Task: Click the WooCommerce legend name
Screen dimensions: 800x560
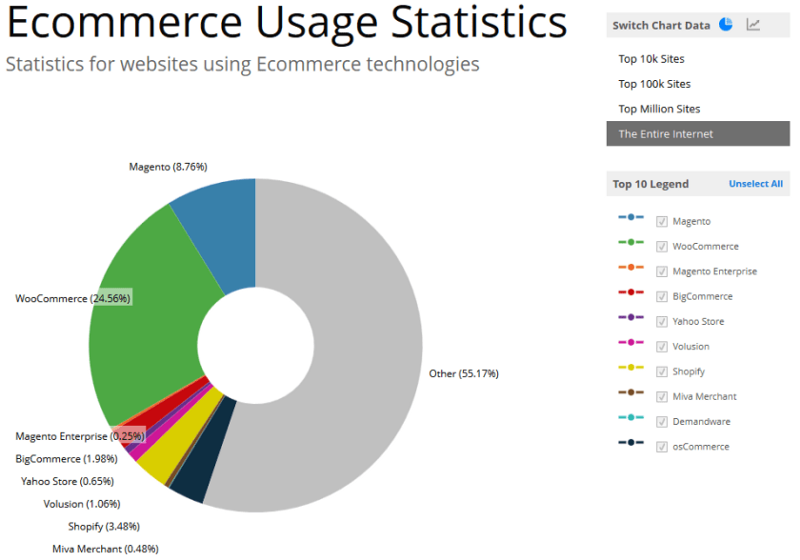Action: [706, 246]
